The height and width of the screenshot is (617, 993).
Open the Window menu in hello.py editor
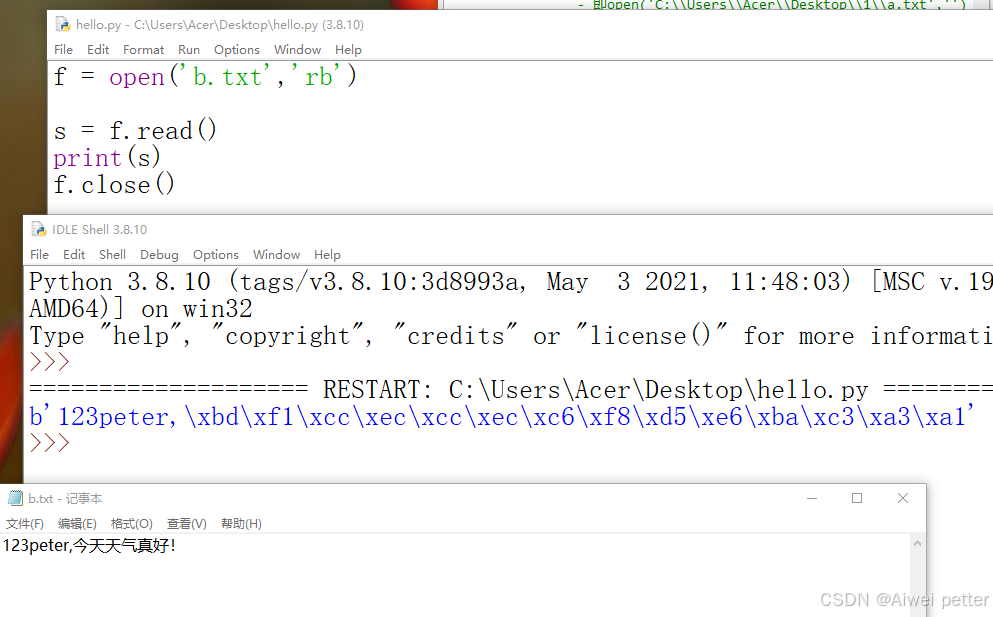pyautogui.click(x=297, y=49)
